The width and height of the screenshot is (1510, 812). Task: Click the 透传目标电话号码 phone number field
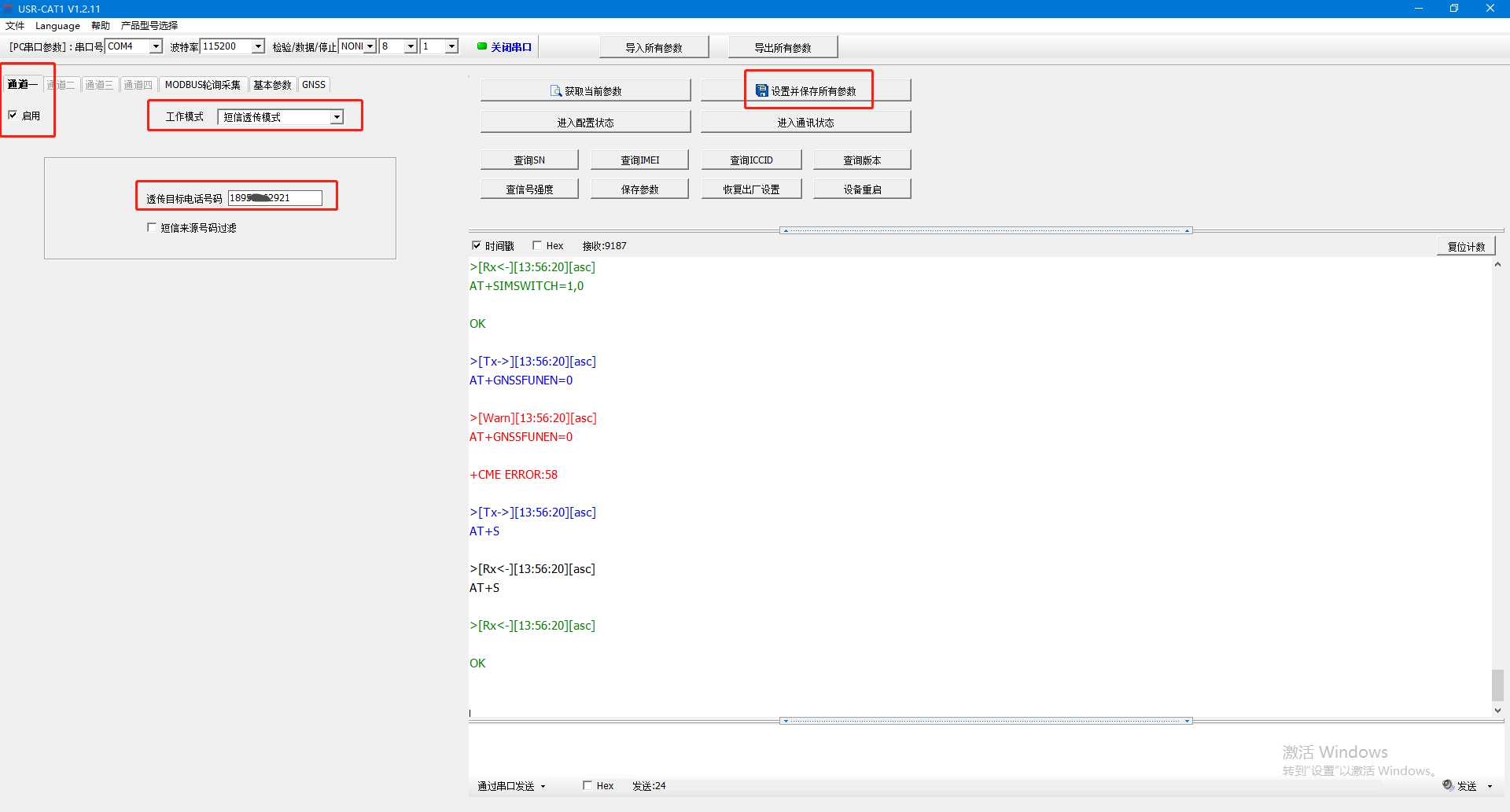[274, 198]
